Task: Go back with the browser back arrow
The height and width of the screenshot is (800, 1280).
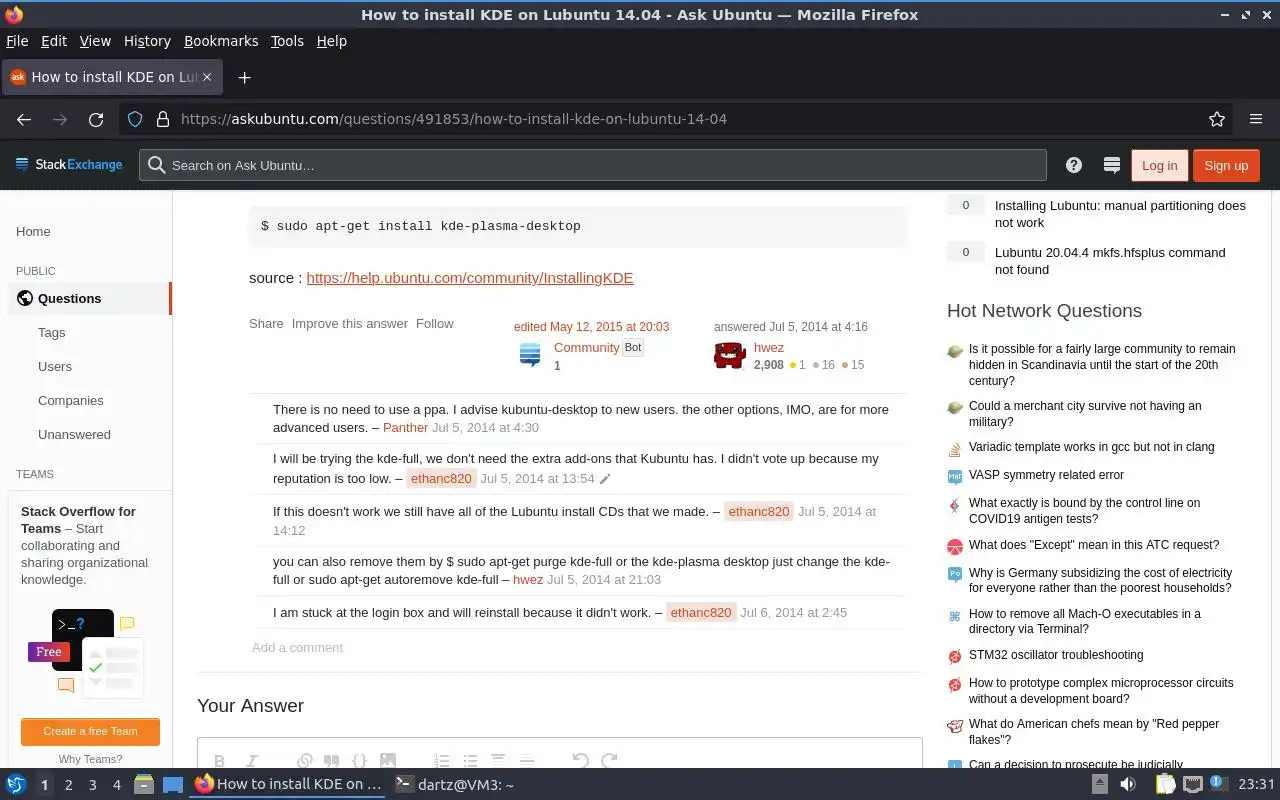Action: (x=24, y=119)
